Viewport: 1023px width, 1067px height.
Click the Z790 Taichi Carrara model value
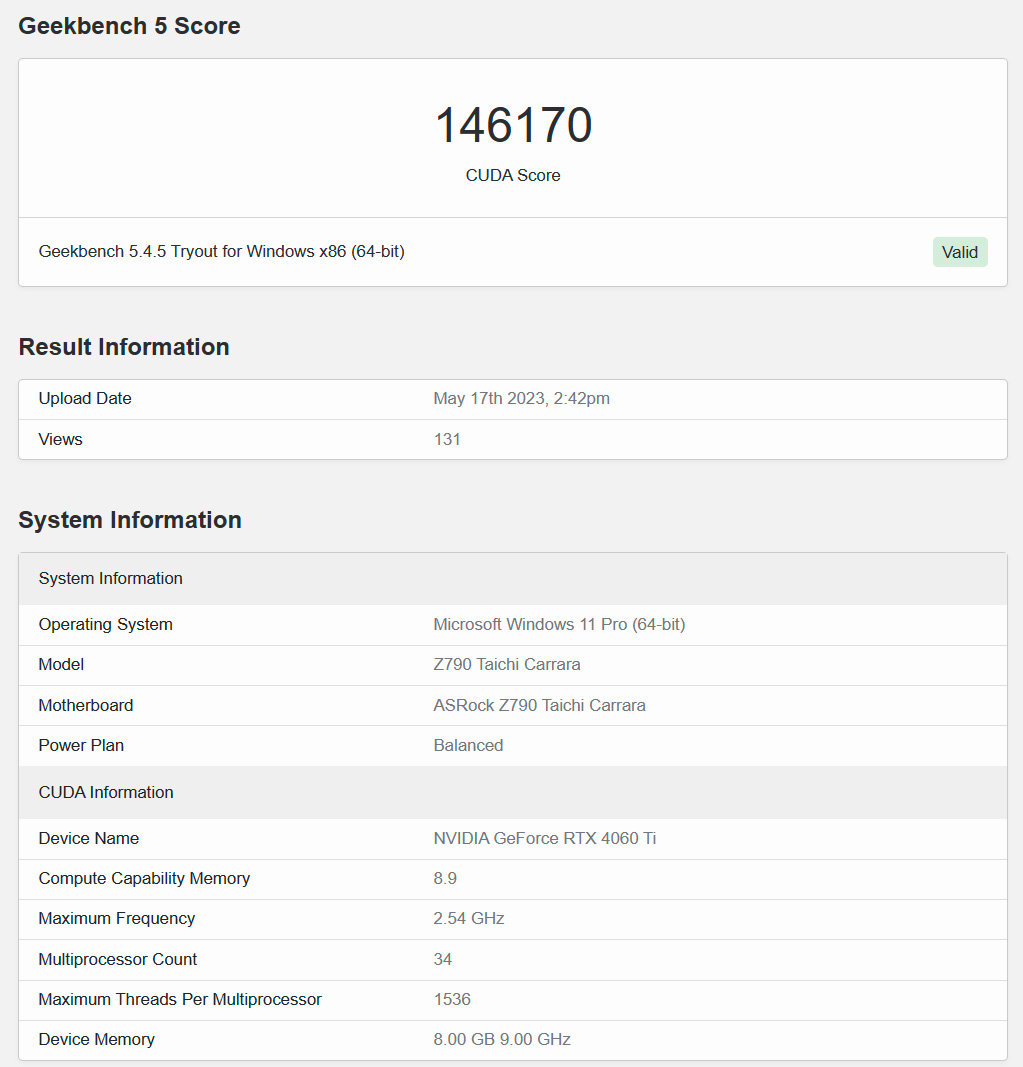[507, 665]
